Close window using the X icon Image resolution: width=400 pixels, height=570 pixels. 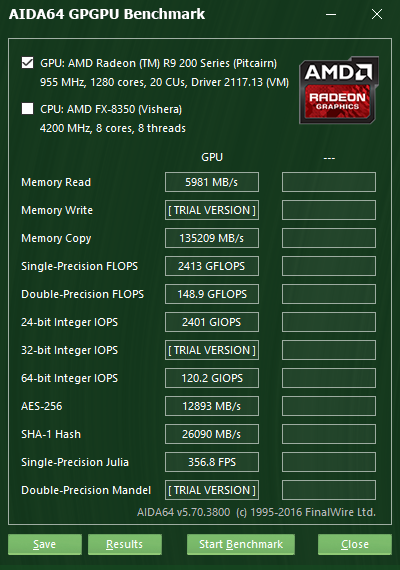tap(377, 14)
